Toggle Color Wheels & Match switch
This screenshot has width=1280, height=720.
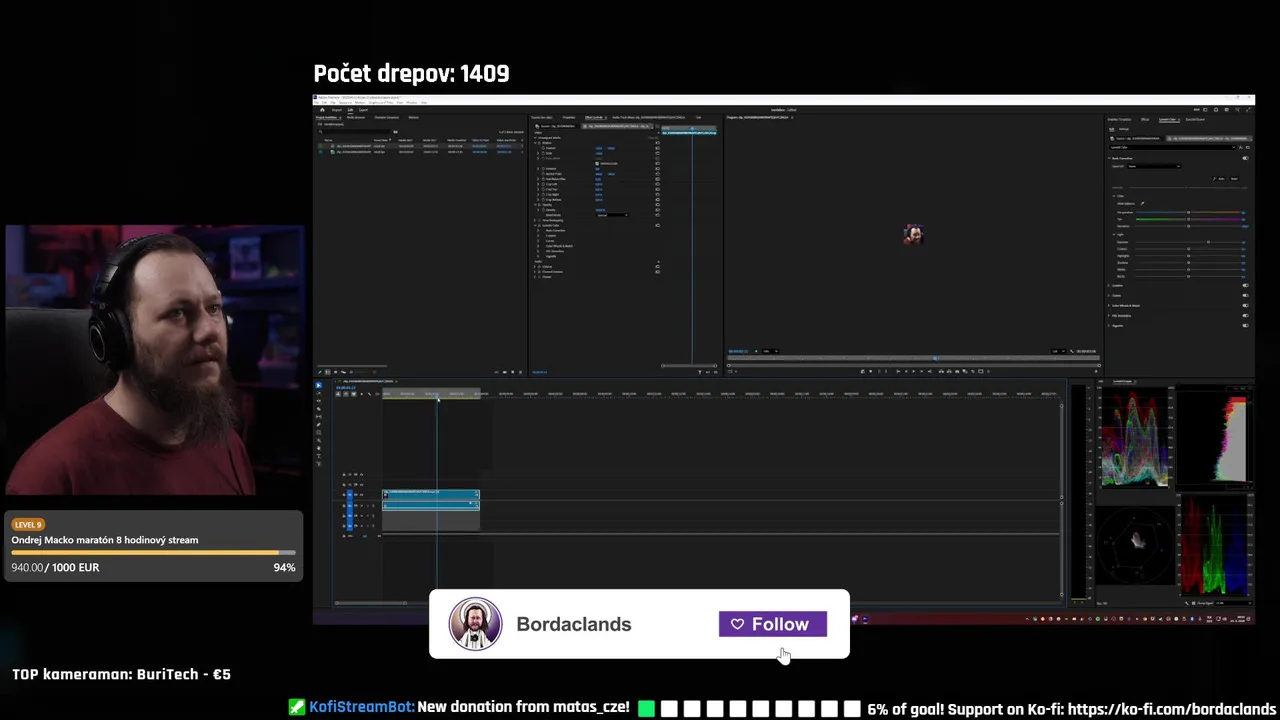coord(1245,305)
